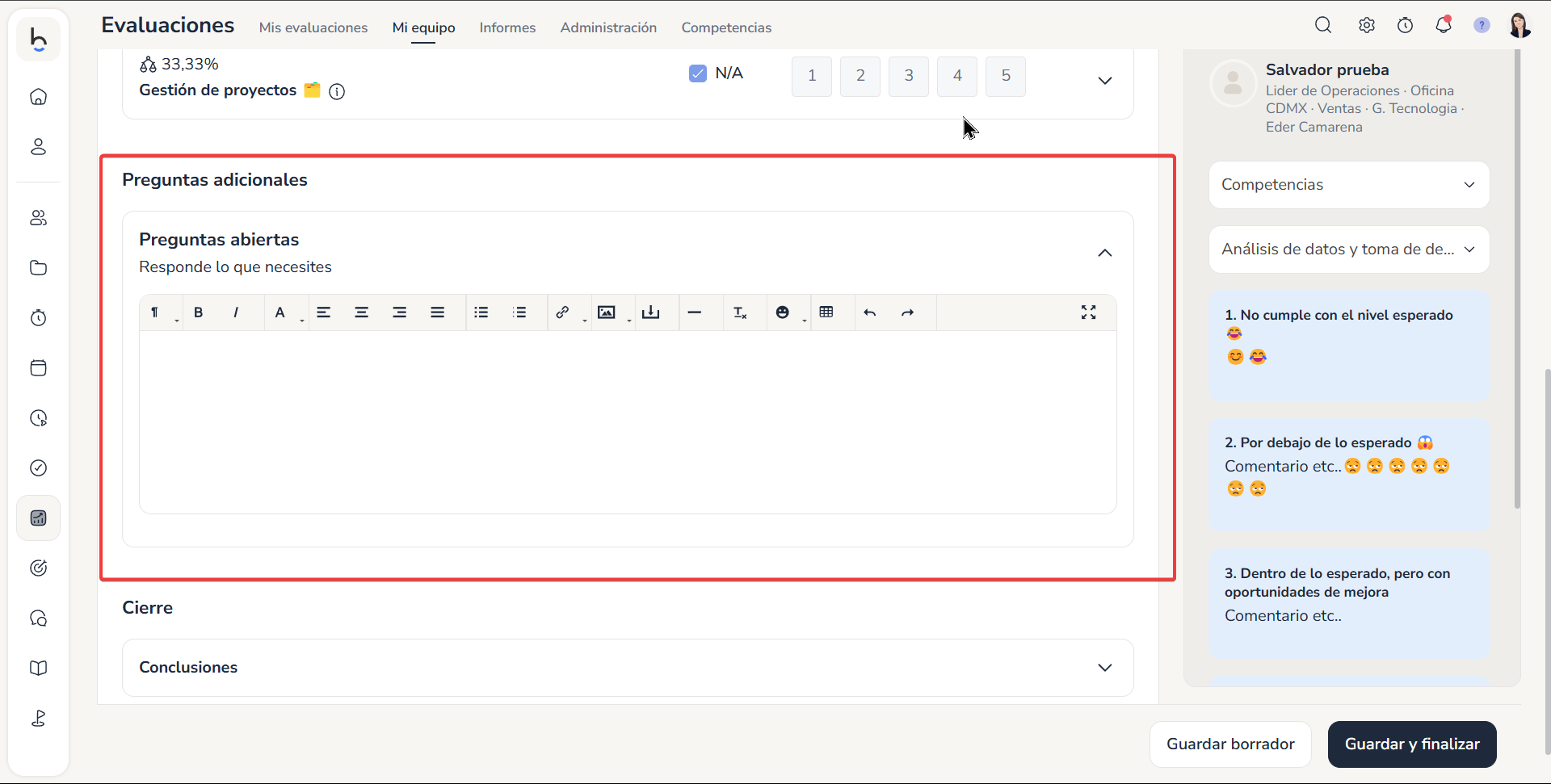Open the profile icon in left sidebar
The width and height of the screenshot is (1551, 784).
[39, 147]
